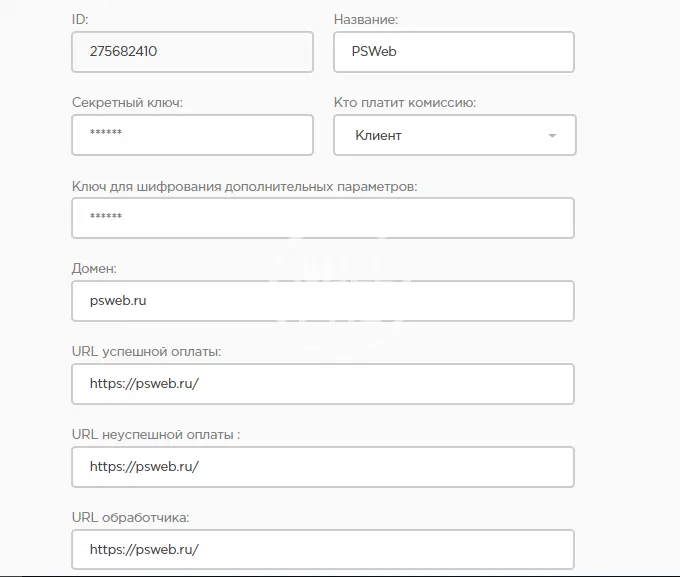Click the URL неуспешной оплаты input
This screenshot has height=577, width=680.
point(322,467)
